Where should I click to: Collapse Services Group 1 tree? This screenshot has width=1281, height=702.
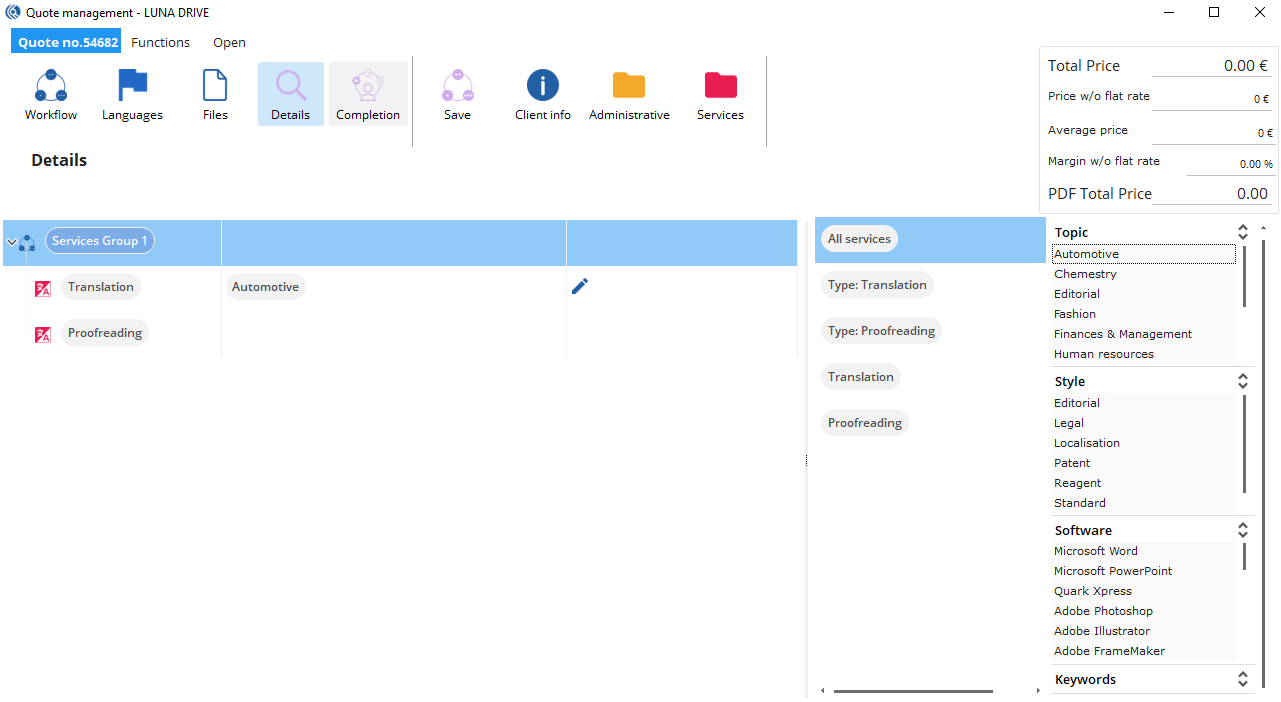pyautogui.click(x=11, y=242)
